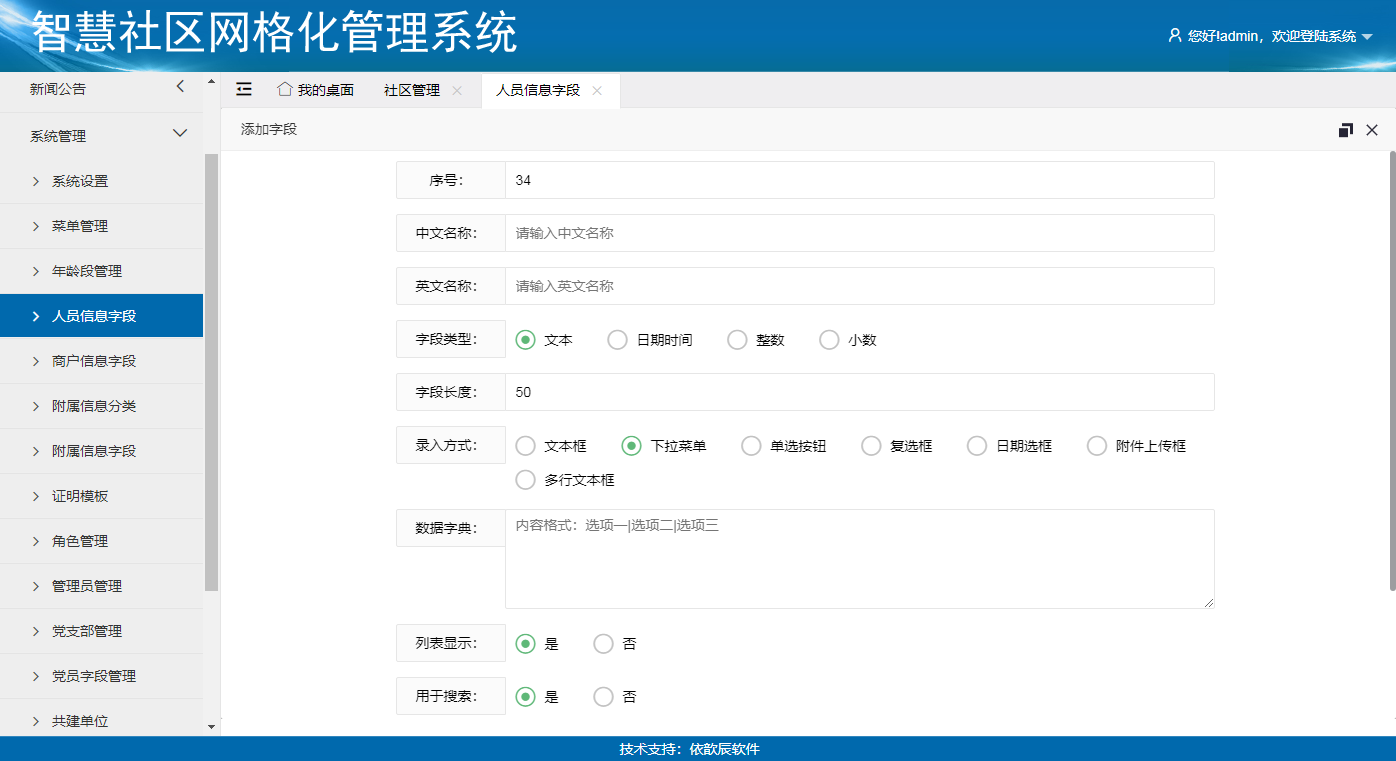This screenshot has height=761, width=1396.
Task: Set 列表显示 to 否
Action: pos(603,644)
